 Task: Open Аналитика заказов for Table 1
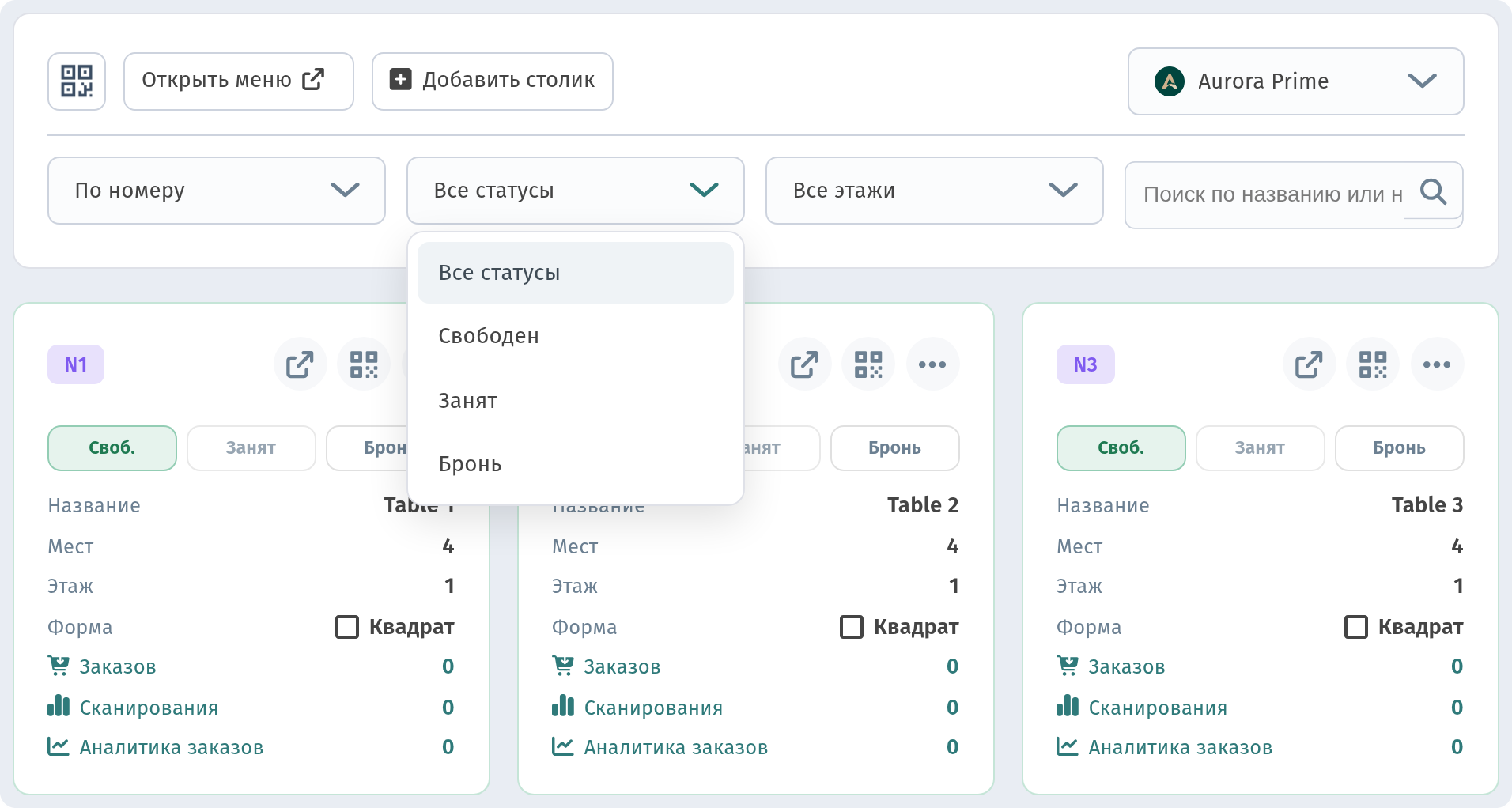[x=172, y=747]
